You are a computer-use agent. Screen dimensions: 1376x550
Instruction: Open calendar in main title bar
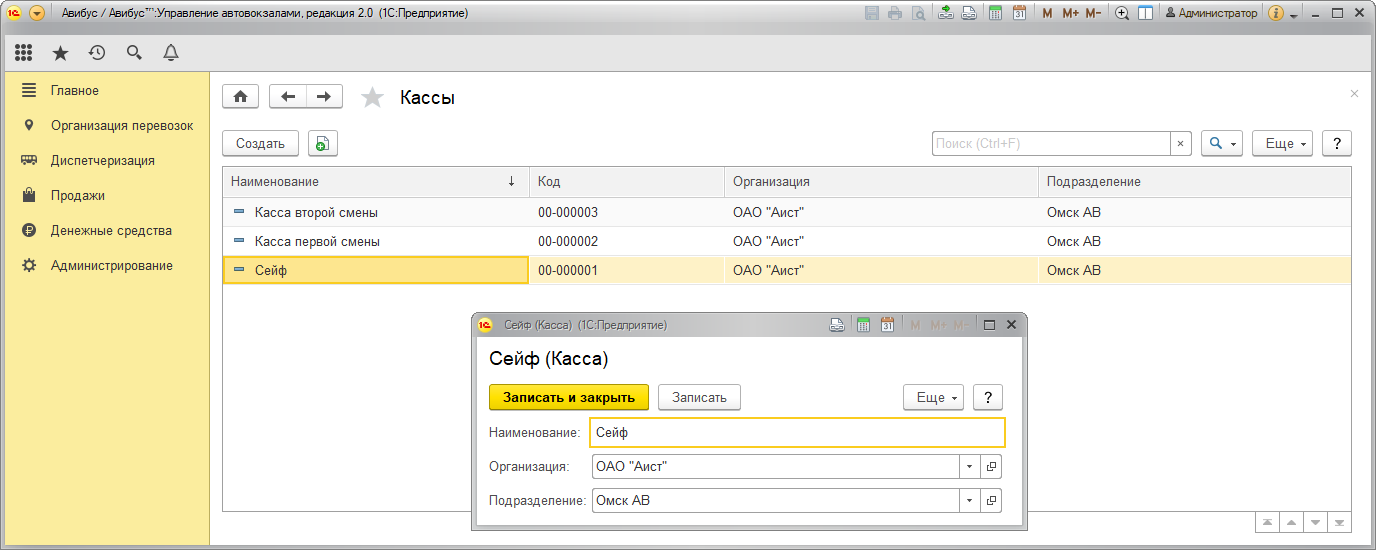(1019, 14)
